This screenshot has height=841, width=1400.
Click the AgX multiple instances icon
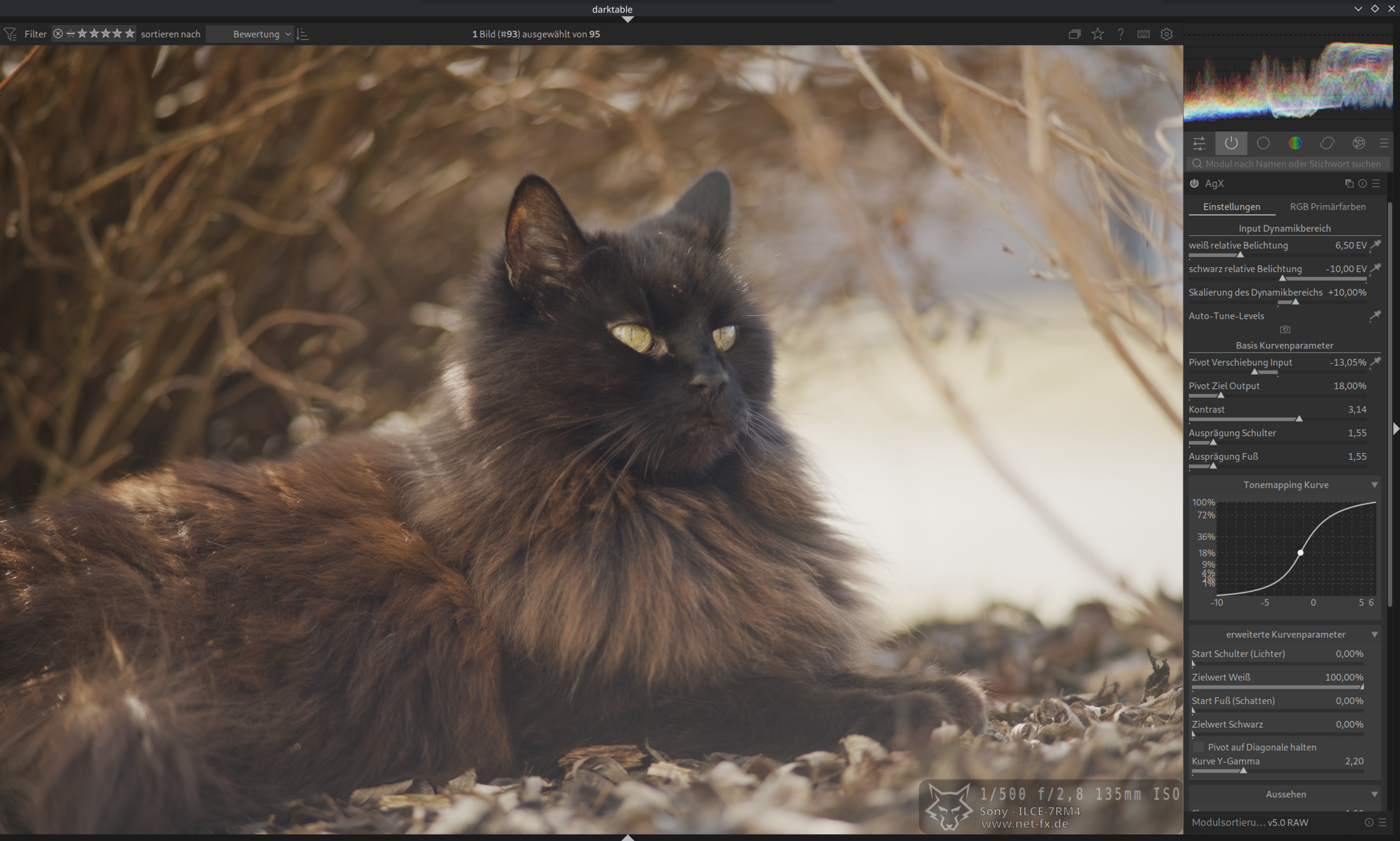pyautogui.click(x=1349, y=183)
